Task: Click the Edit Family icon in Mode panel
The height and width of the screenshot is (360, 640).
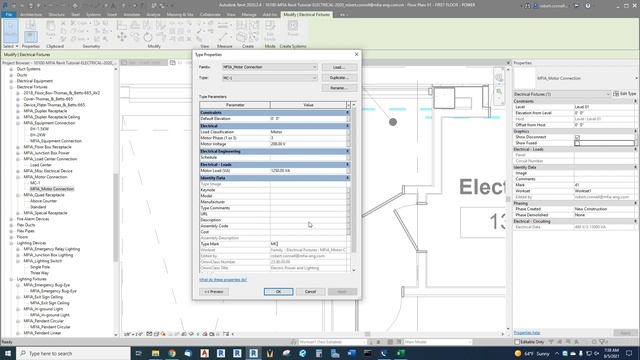Action: tap(270, 31)
